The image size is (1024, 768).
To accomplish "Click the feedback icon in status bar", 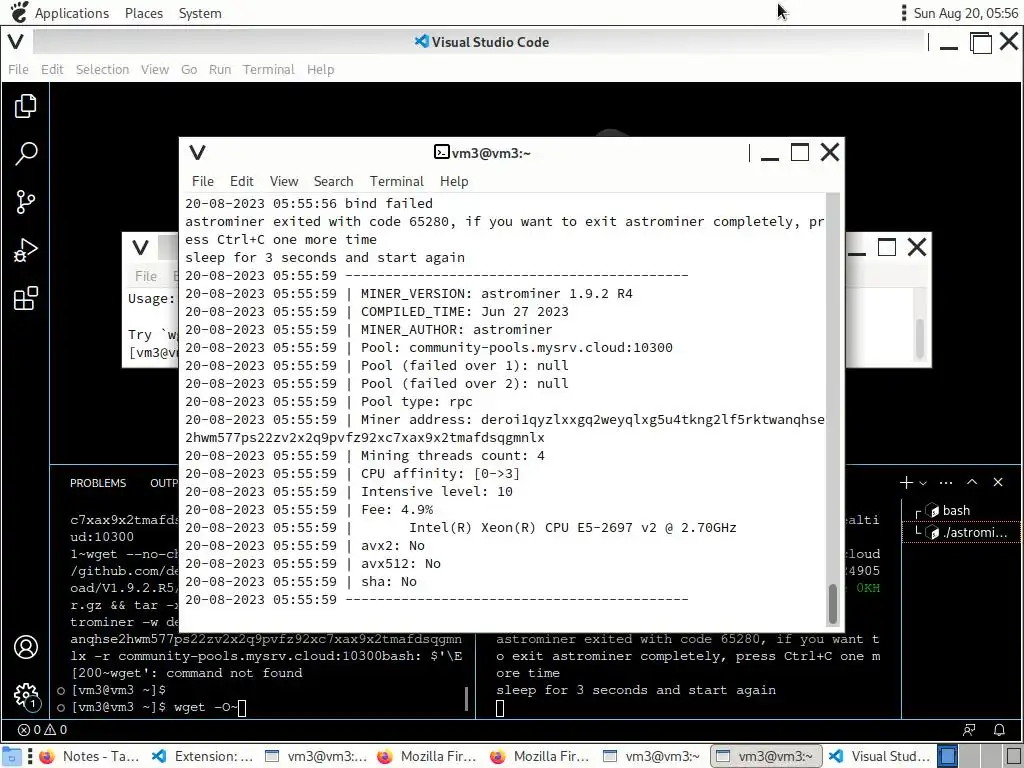I will (x=969, y=729).
